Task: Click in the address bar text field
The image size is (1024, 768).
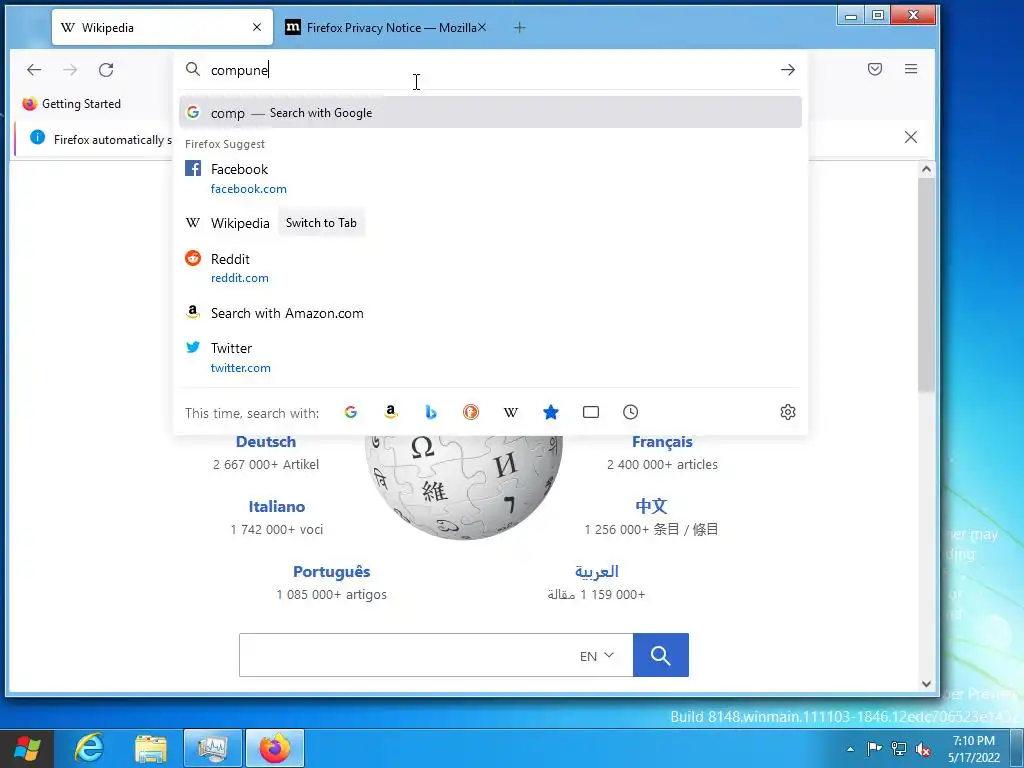Action: tap(490, 70)
